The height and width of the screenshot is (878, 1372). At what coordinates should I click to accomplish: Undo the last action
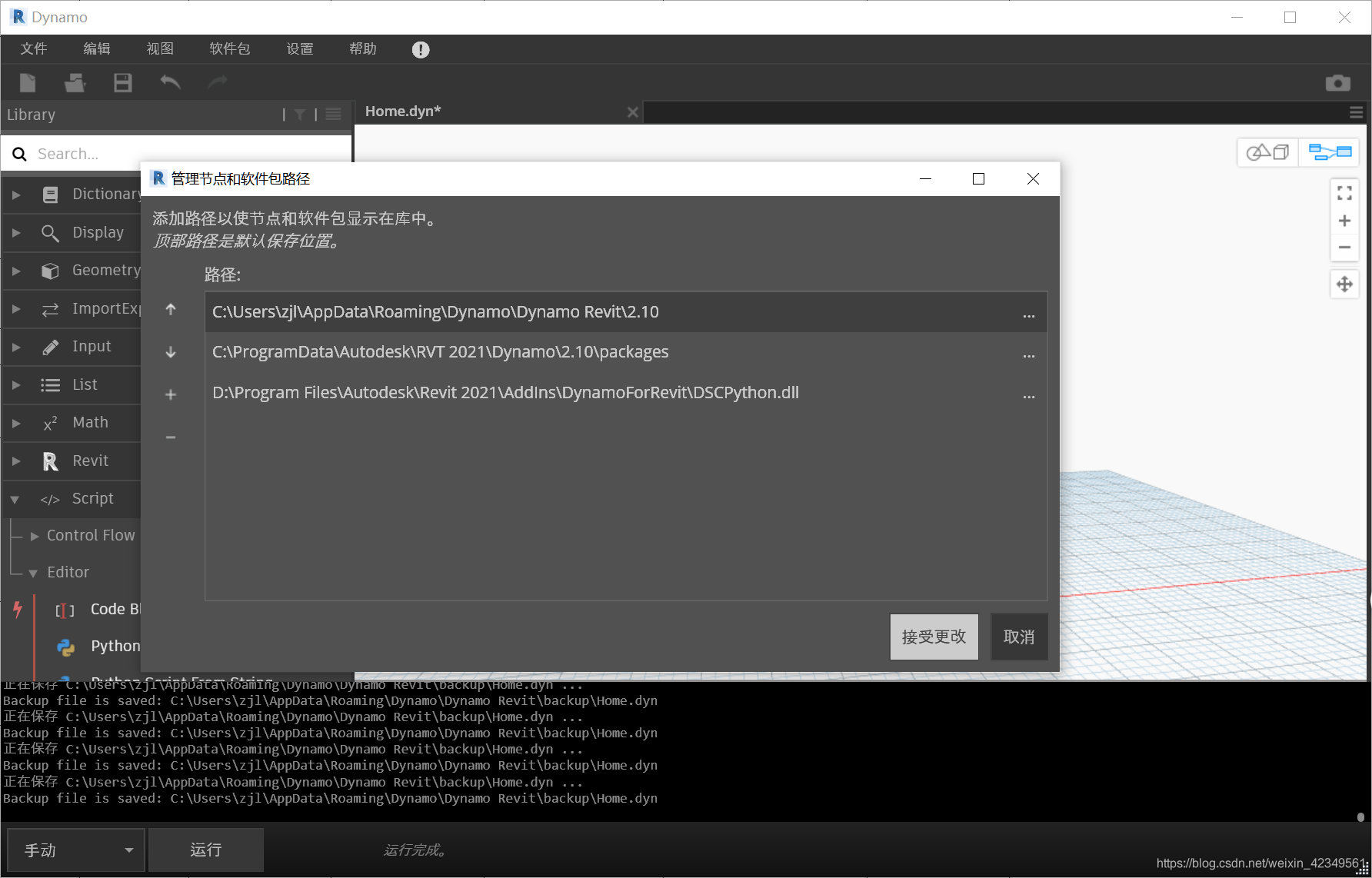[x=170, y=82]
